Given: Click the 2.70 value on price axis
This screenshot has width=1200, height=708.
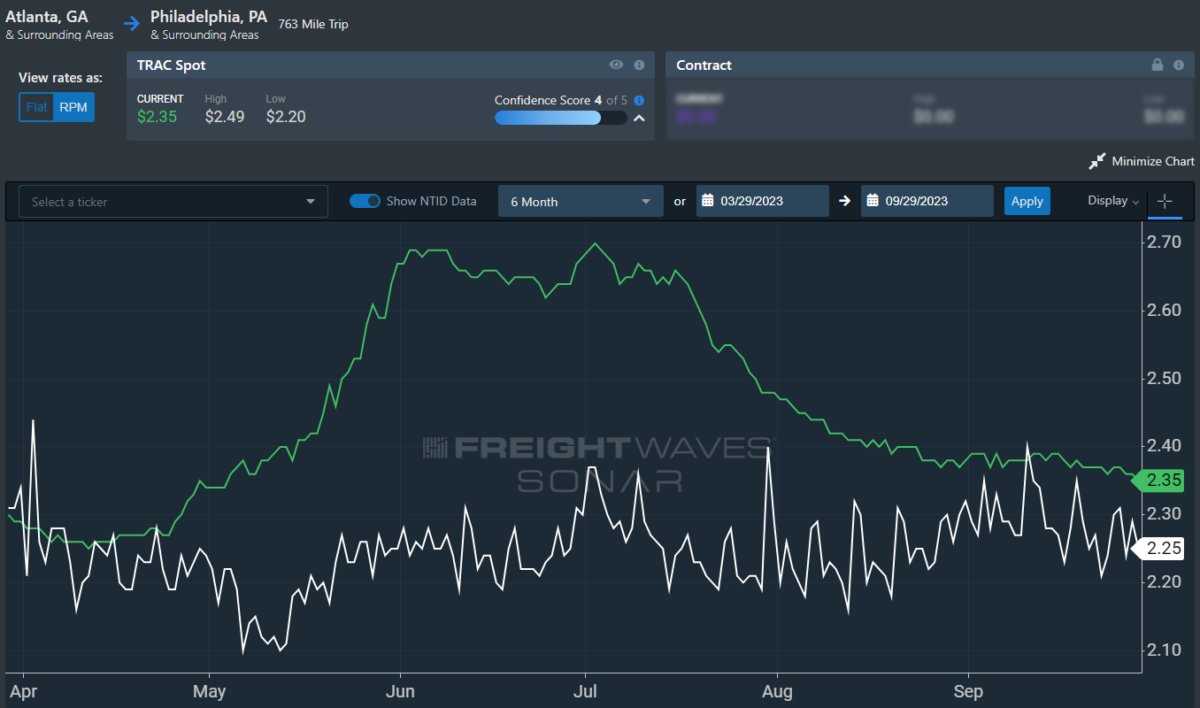Looking at the screenshot, I should 1165,242.
